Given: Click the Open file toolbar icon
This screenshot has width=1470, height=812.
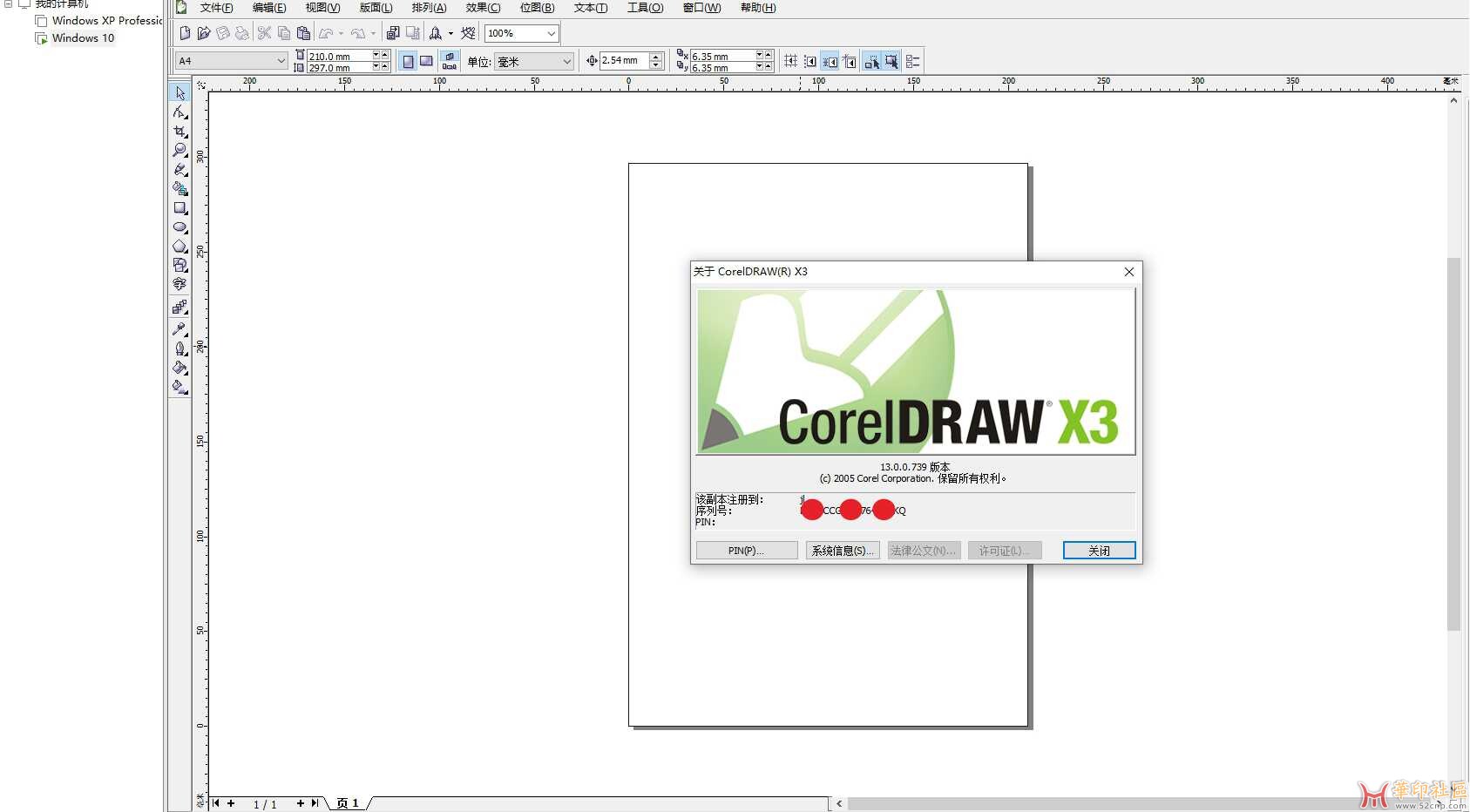Looking at the screenshot, I should (204, 33).
